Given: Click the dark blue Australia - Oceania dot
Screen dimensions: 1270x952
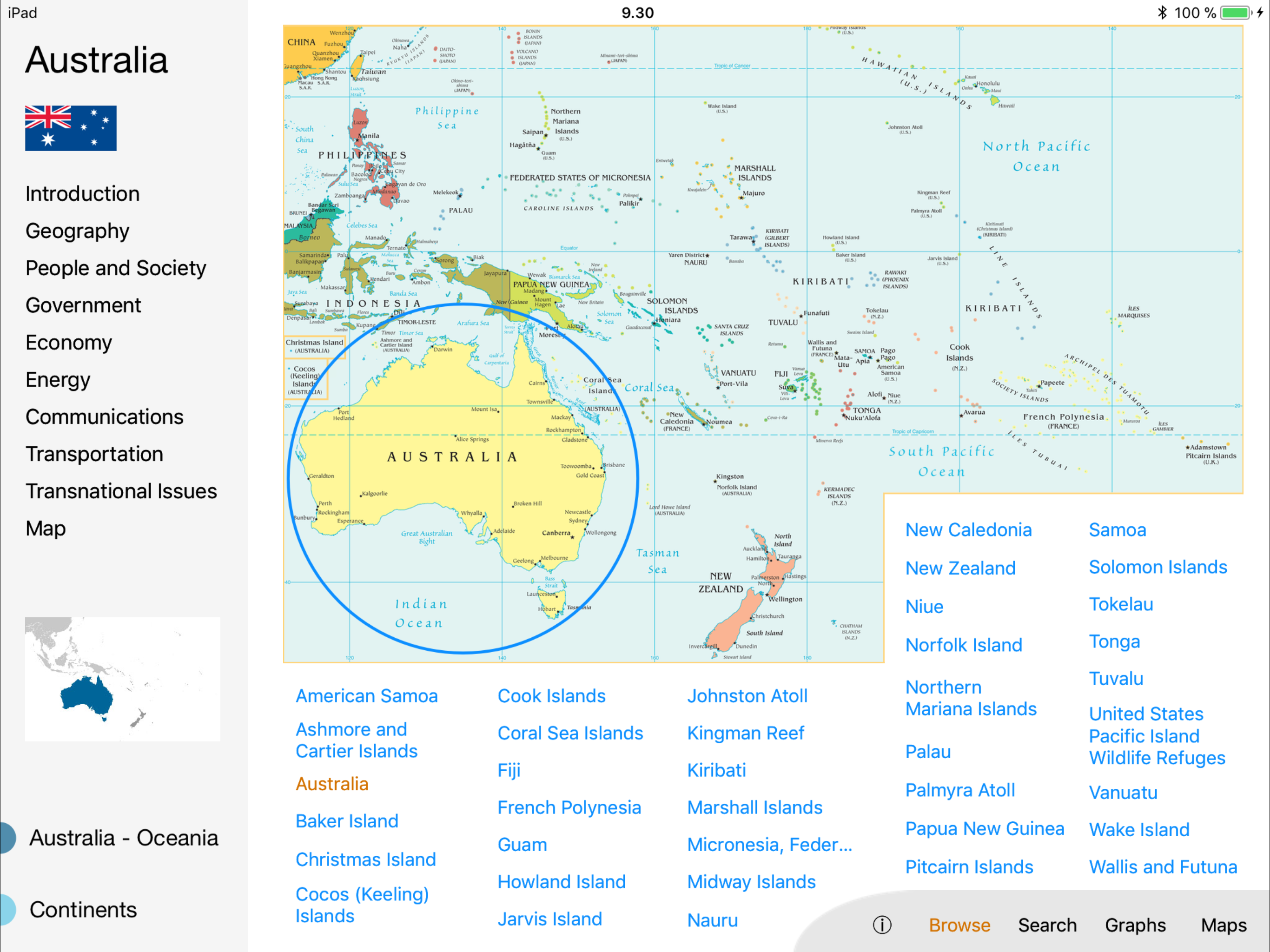Looking at the screenshot, I should coord(7,838).
